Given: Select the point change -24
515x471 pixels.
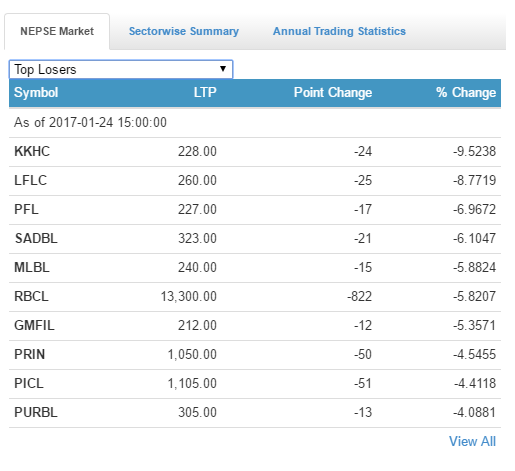Looking at the screenshot, I should pos(363,151).
